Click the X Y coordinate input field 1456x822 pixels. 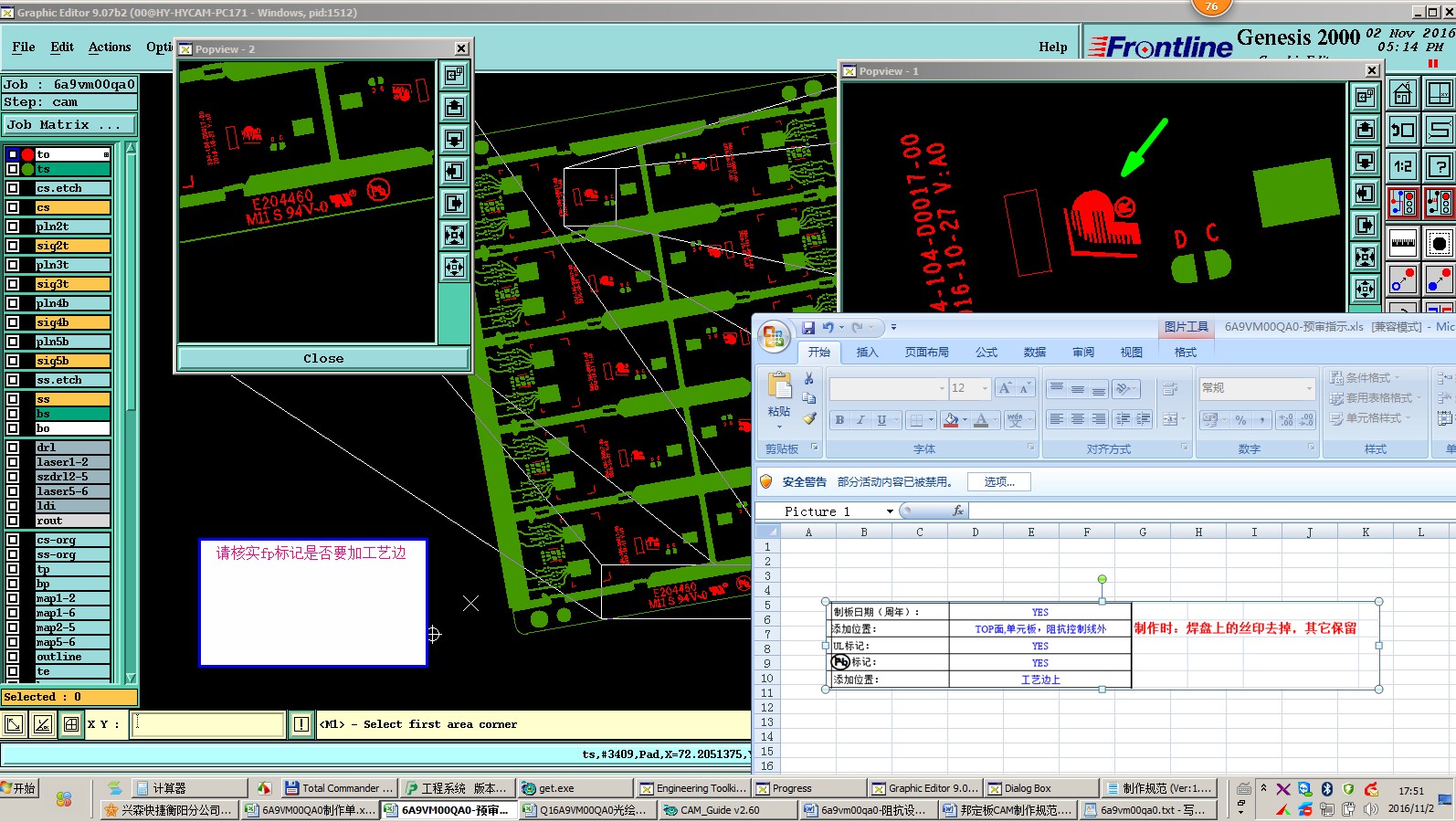208,724
